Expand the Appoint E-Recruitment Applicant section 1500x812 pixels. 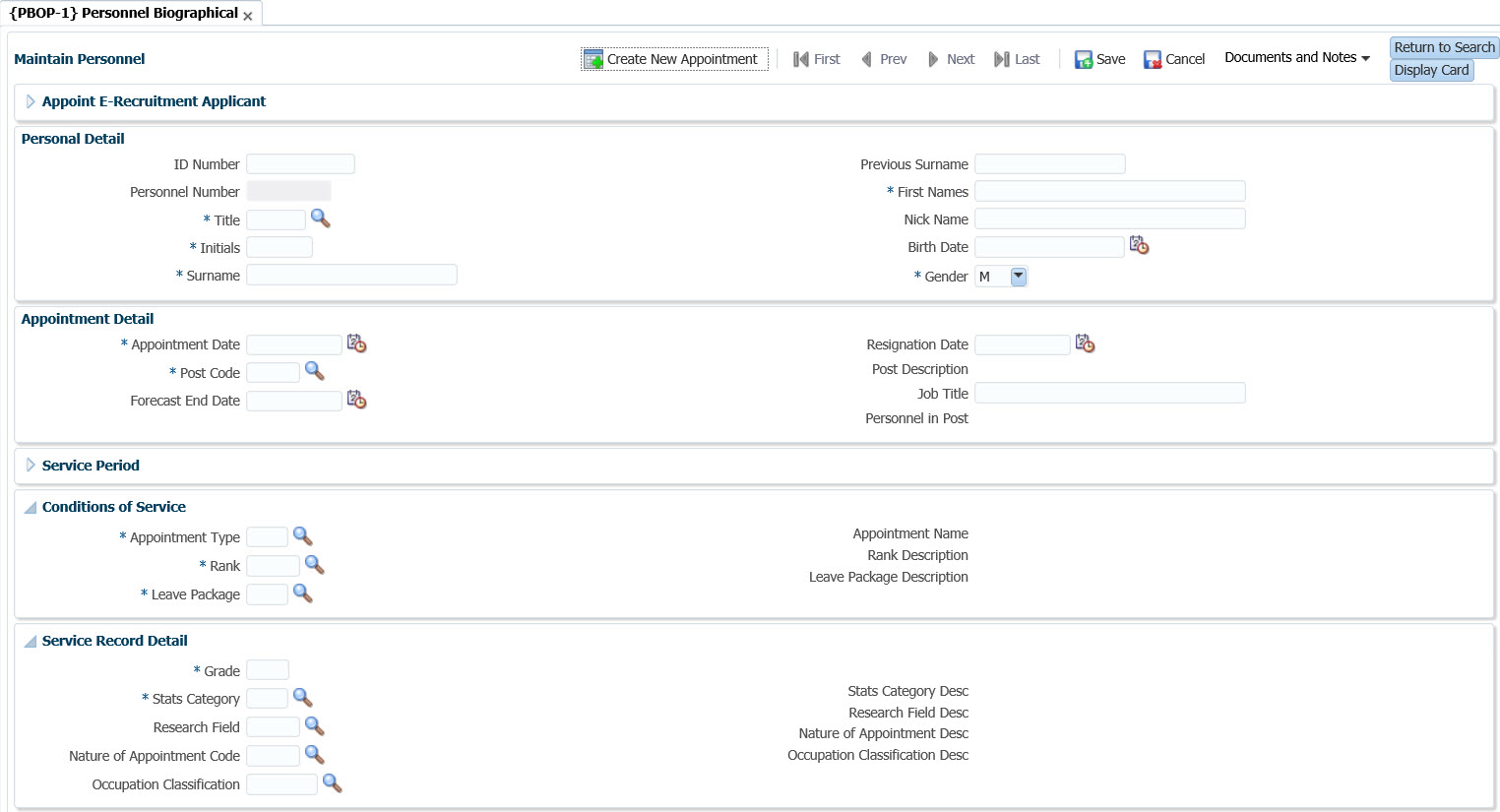pyautogui.click(x=31, y=101)
